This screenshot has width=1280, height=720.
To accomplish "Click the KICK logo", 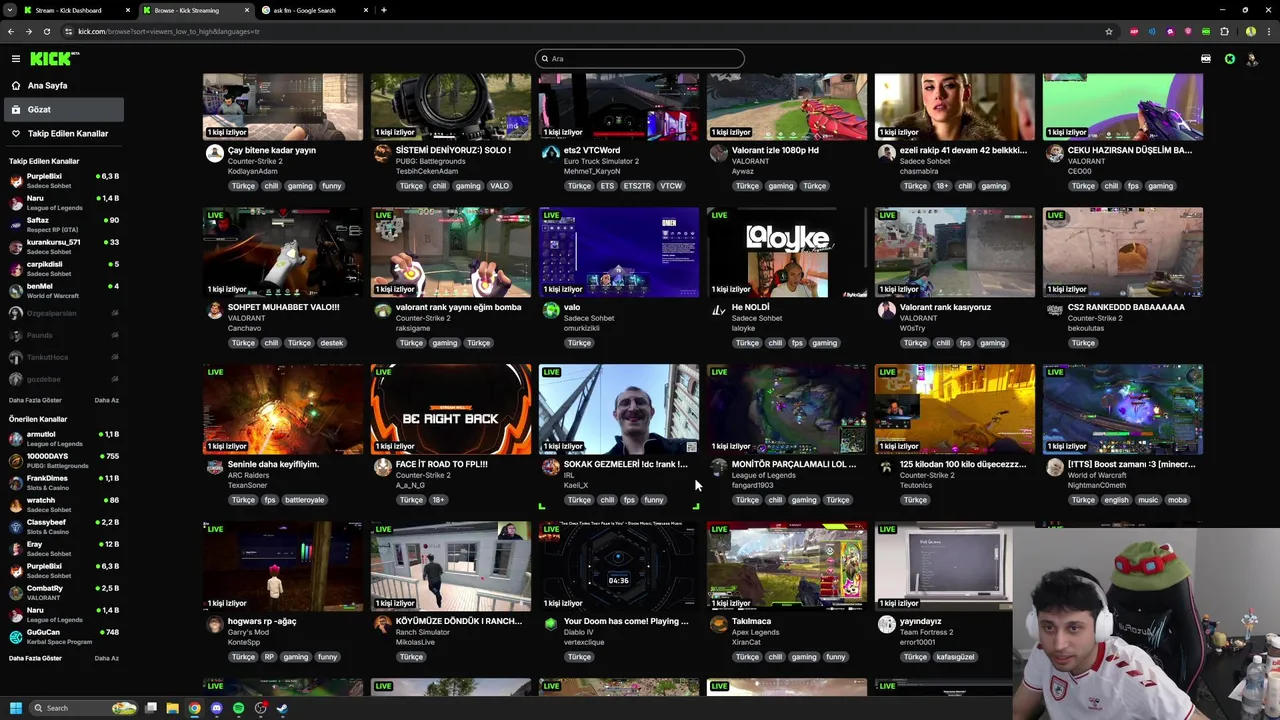I will [x=53, y=59].
